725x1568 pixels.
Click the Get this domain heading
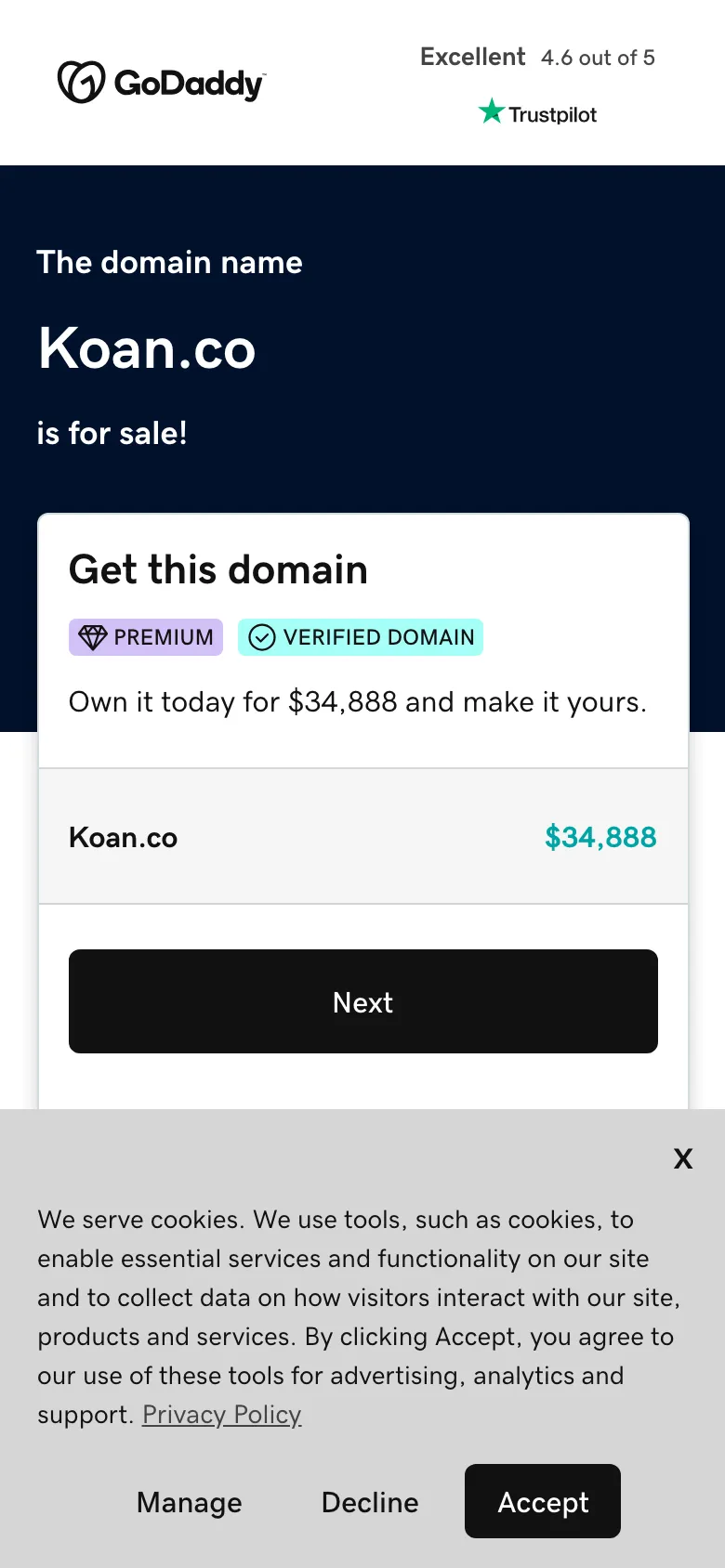point(217,569)
